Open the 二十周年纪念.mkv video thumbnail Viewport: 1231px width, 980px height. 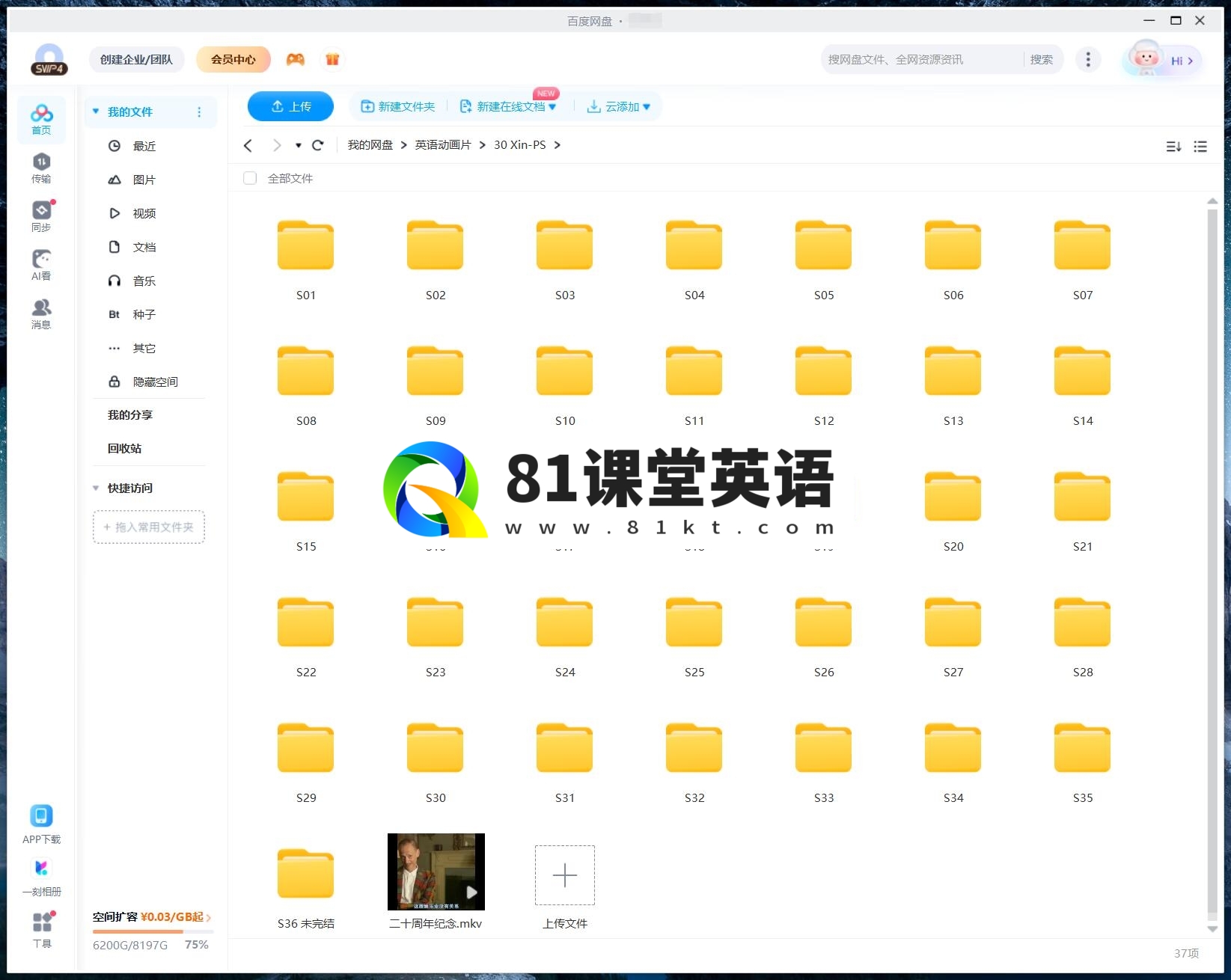(436, 872)
